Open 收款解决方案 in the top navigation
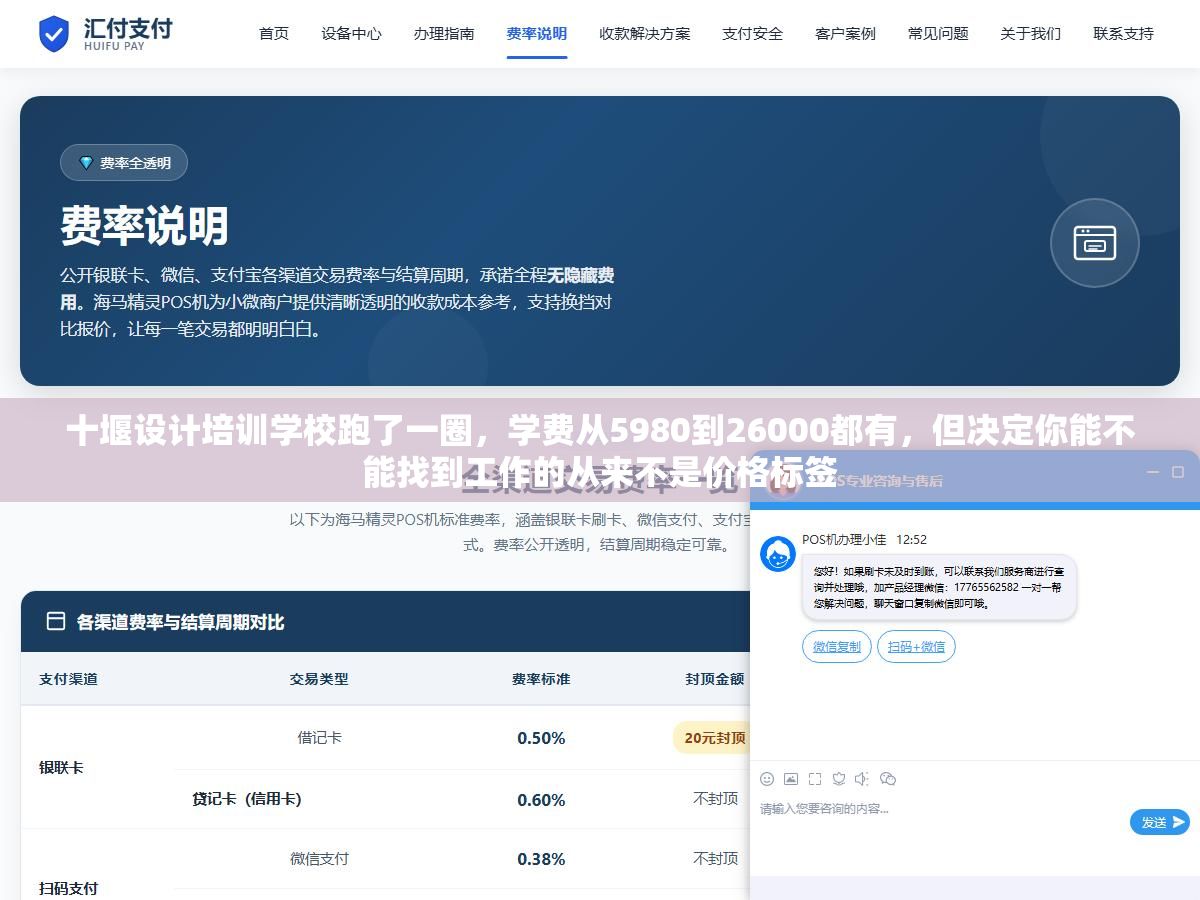 (645, 33)
